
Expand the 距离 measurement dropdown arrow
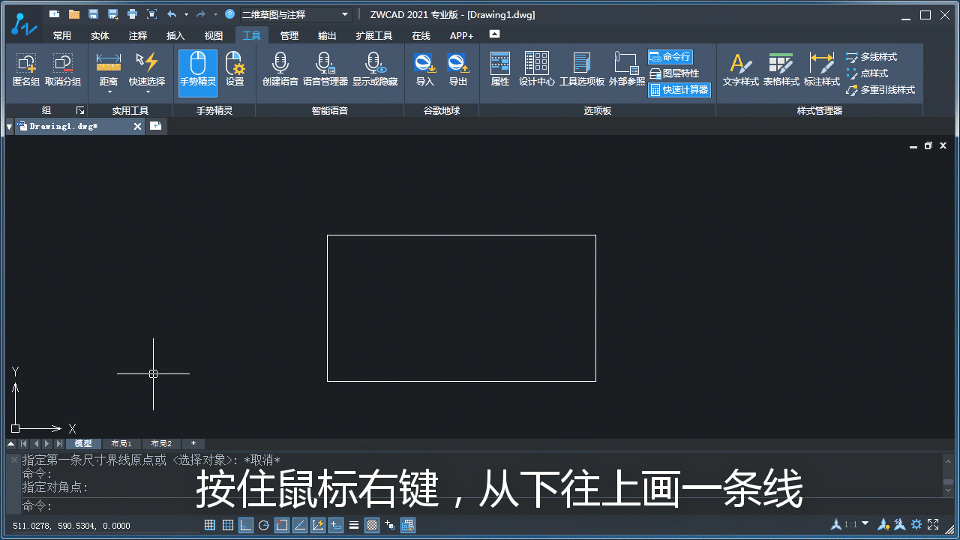click(x=108, y=93)
